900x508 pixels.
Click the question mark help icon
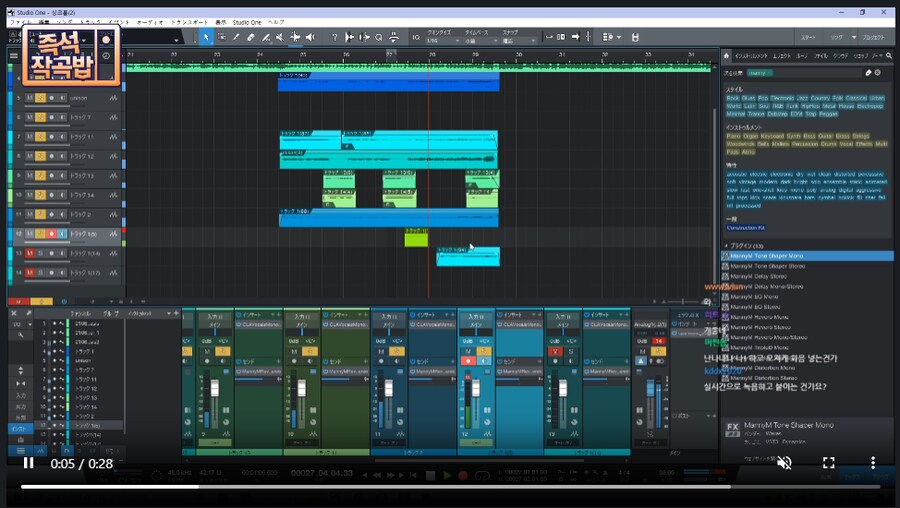click(x=335, y=37)
